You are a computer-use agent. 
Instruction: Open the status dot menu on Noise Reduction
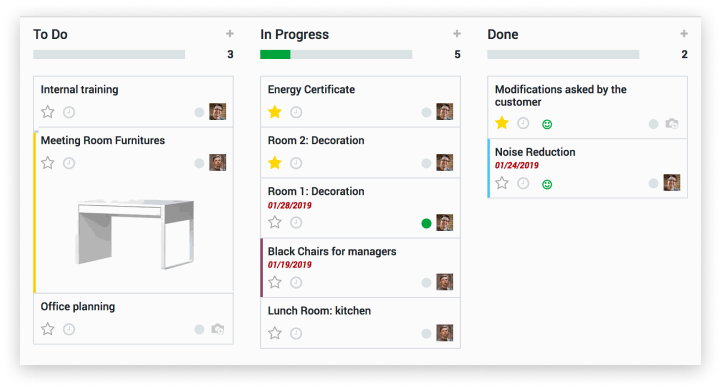[x=653, y=183]
